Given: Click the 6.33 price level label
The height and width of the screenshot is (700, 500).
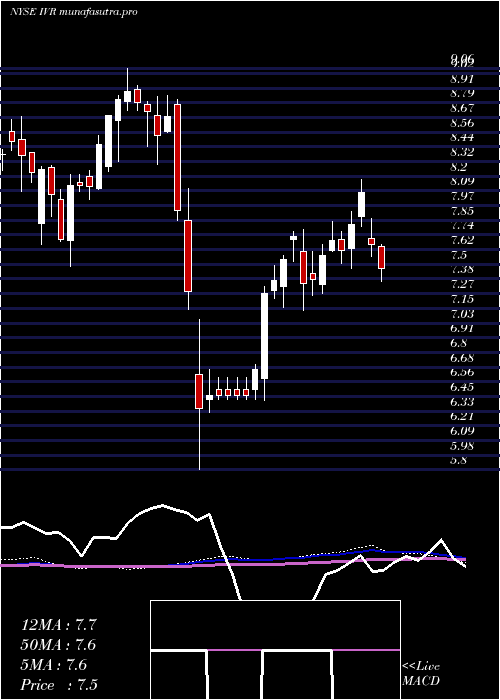Looking at the screenshot, I should click(462, 401).
